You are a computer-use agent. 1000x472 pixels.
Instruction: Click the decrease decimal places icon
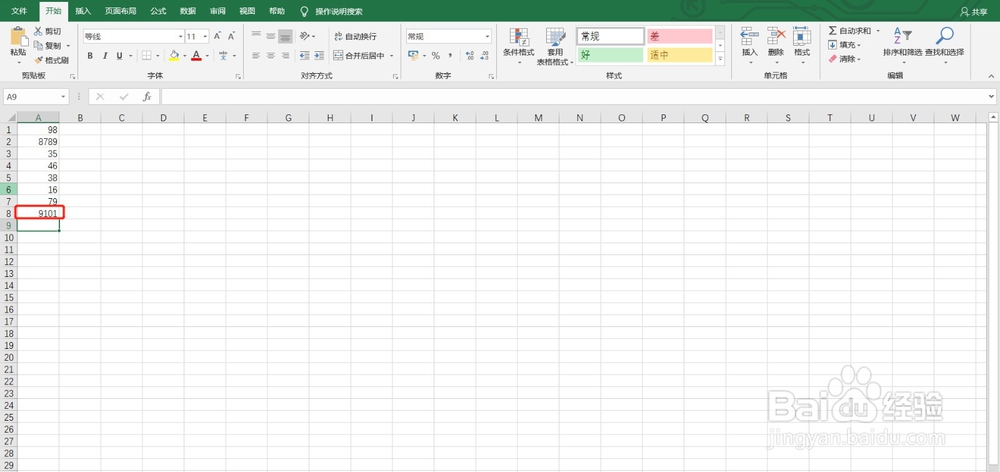click(x=485, y=56)
